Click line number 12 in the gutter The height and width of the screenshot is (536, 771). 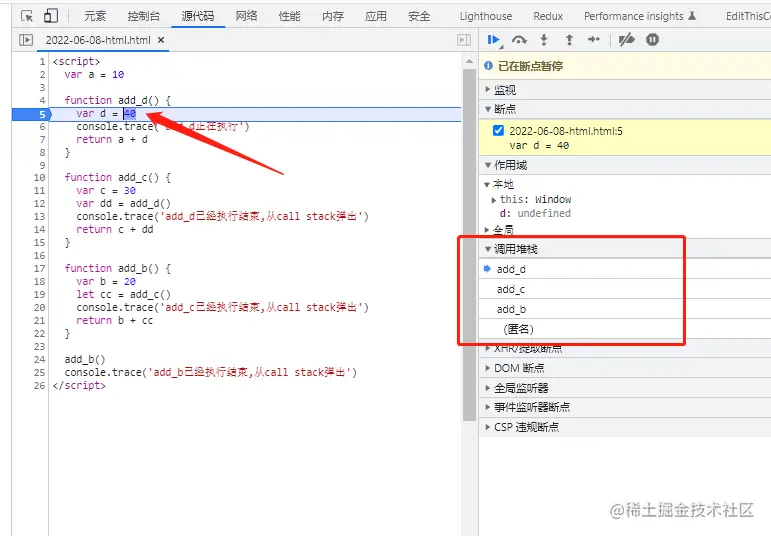click(x=39, y=204)
